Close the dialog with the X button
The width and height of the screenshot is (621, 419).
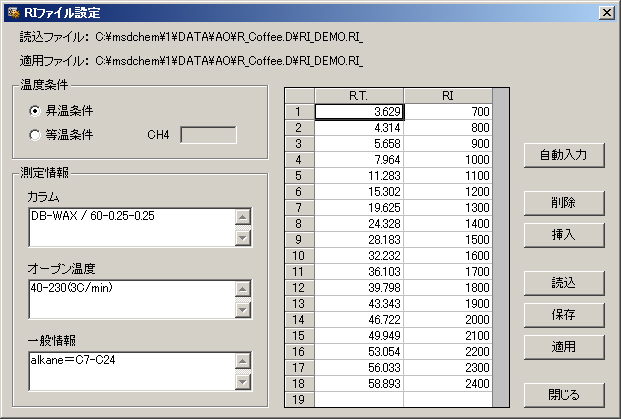pyautogui.click(x=607, y=13)
